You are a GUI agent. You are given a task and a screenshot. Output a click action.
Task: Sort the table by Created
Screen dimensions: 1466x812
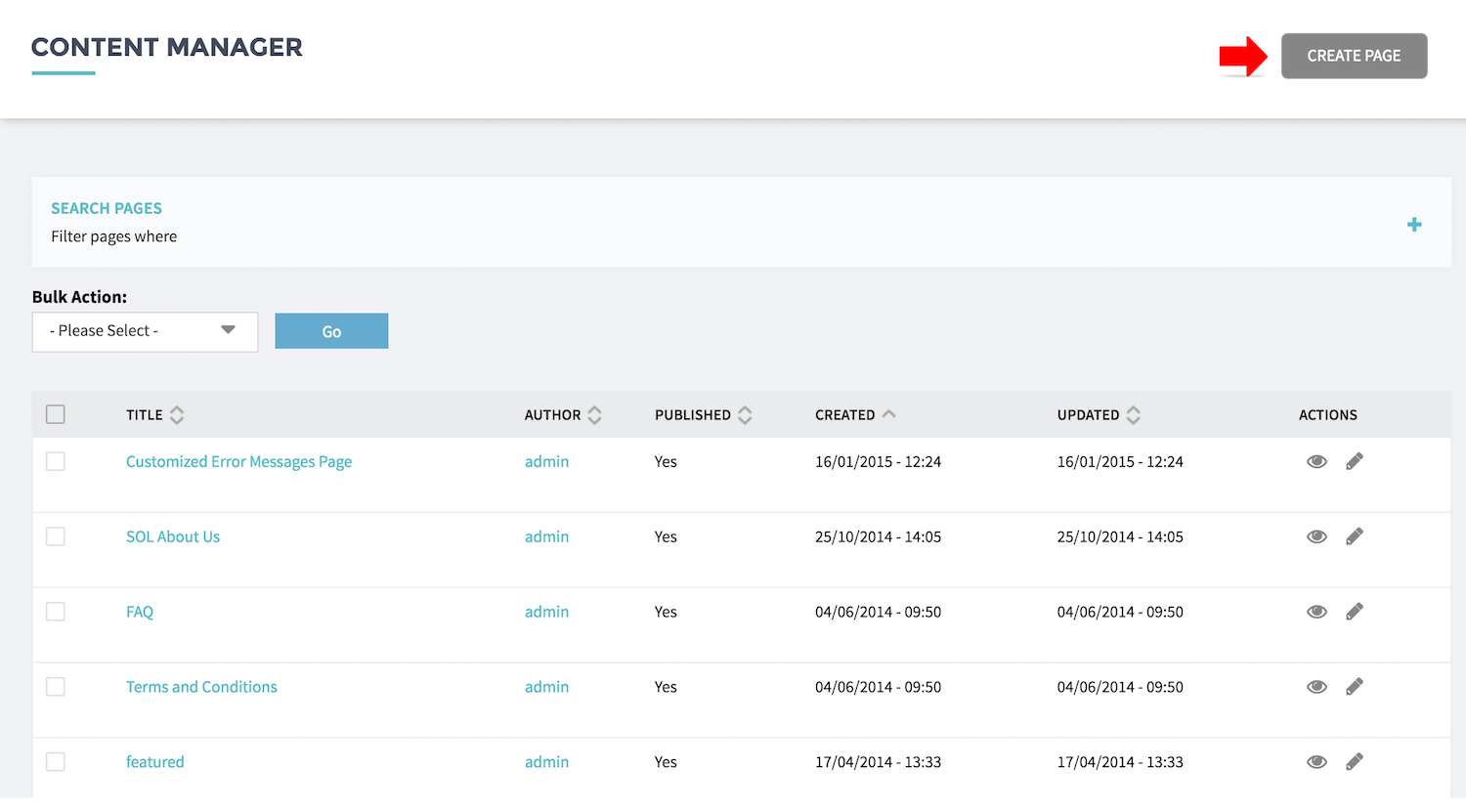[855, 415]
